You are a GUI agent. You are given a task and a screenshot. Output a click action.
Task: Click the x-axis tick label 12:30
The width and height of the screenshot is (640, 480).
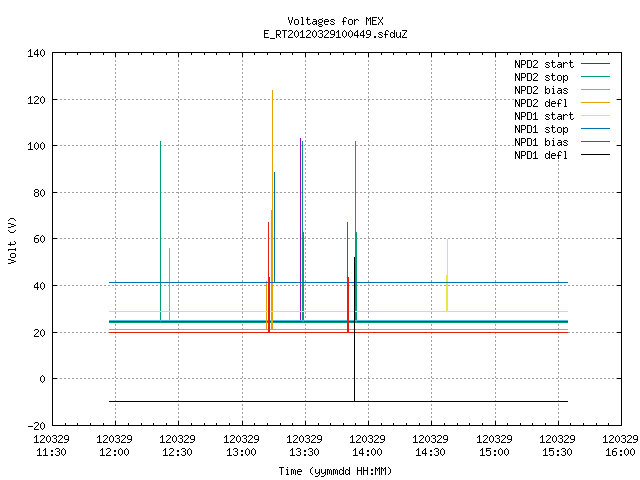tap(177, 452)
